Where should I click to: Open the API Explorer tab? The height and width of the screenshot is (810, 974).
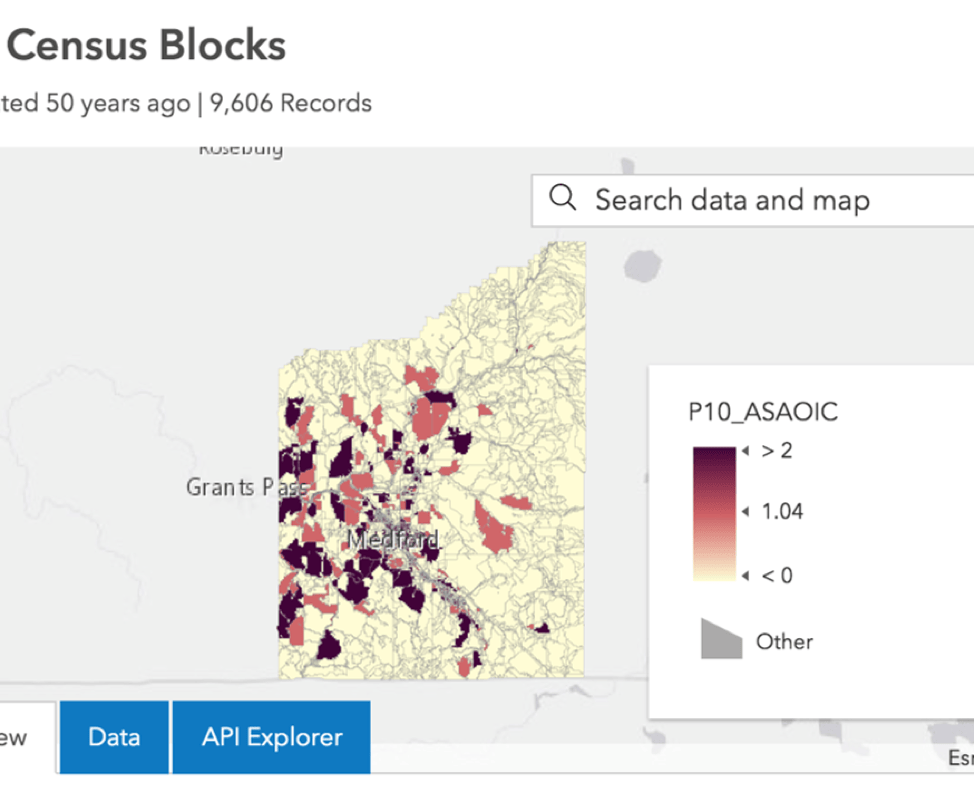pos(271,737)
